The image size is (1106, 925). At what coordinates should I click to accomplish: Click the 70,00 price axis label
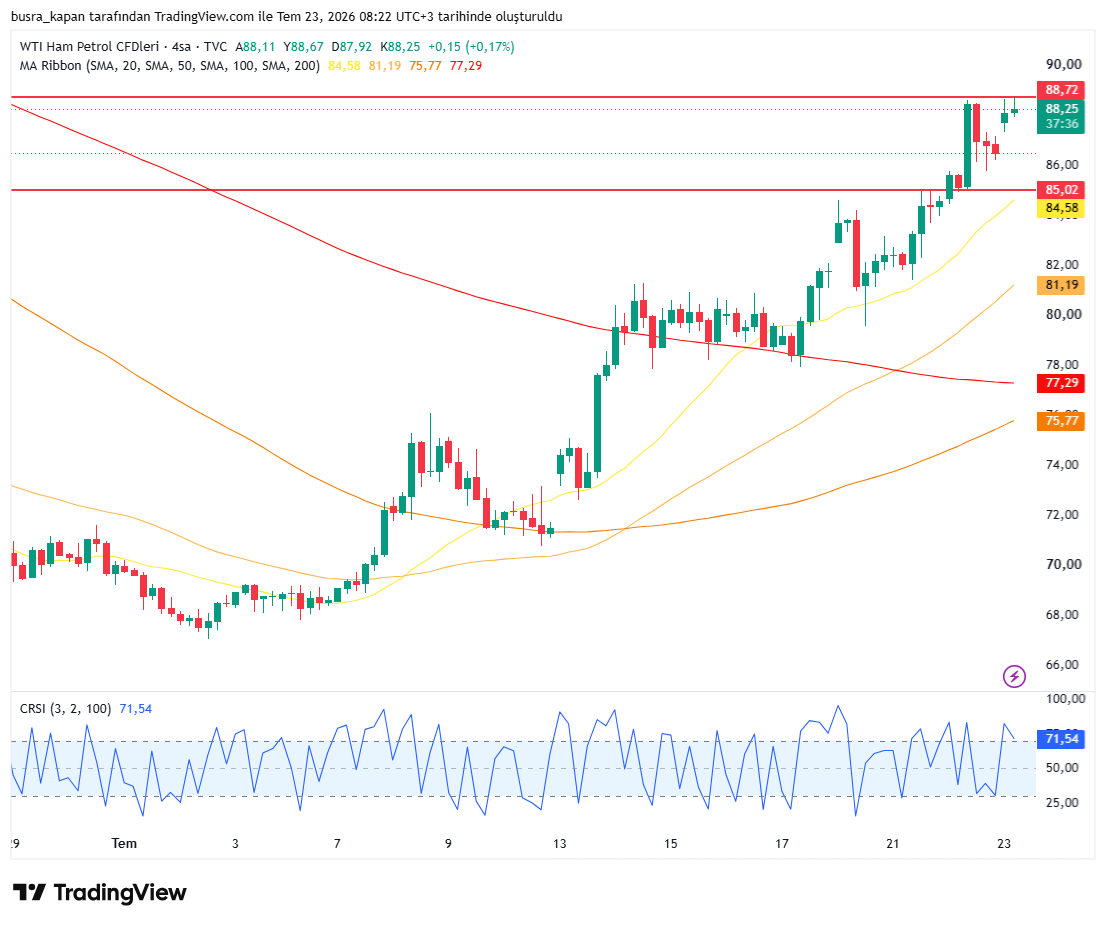(1064, 564)
